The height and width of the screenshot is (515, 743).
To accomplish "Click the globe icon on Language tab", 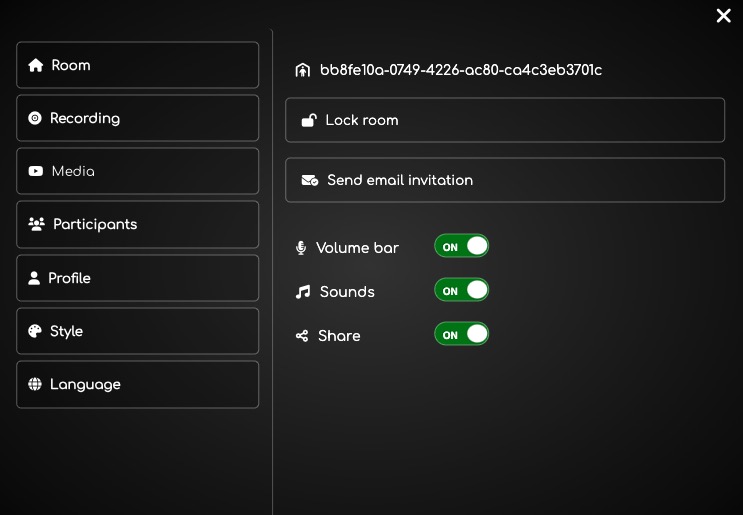I will point(35,384).
